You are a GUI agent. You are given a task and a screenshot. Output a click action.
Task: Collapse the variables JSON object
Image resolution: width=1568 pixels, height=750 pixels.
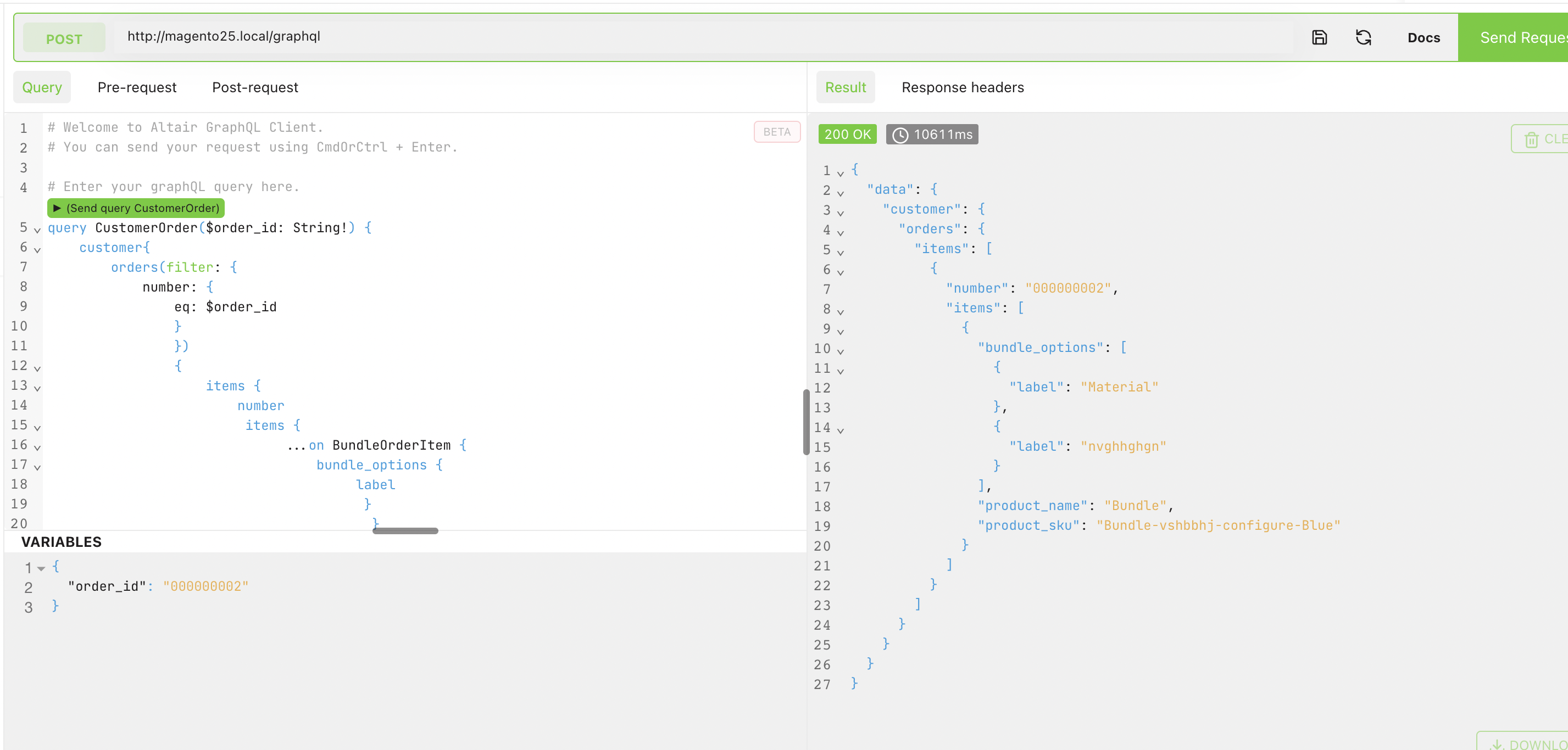tap(41, 569)
